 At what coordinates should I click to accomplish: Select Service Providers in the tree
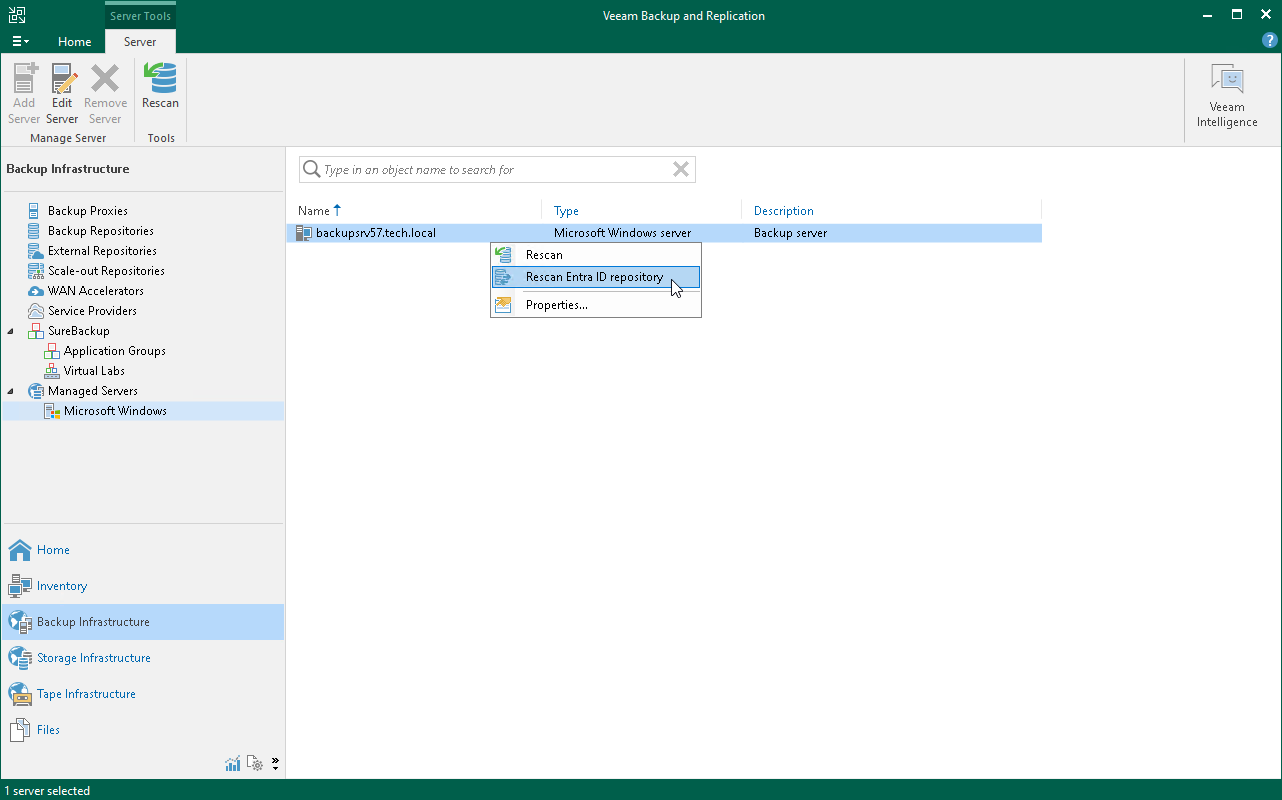click(x=93, y=311)
